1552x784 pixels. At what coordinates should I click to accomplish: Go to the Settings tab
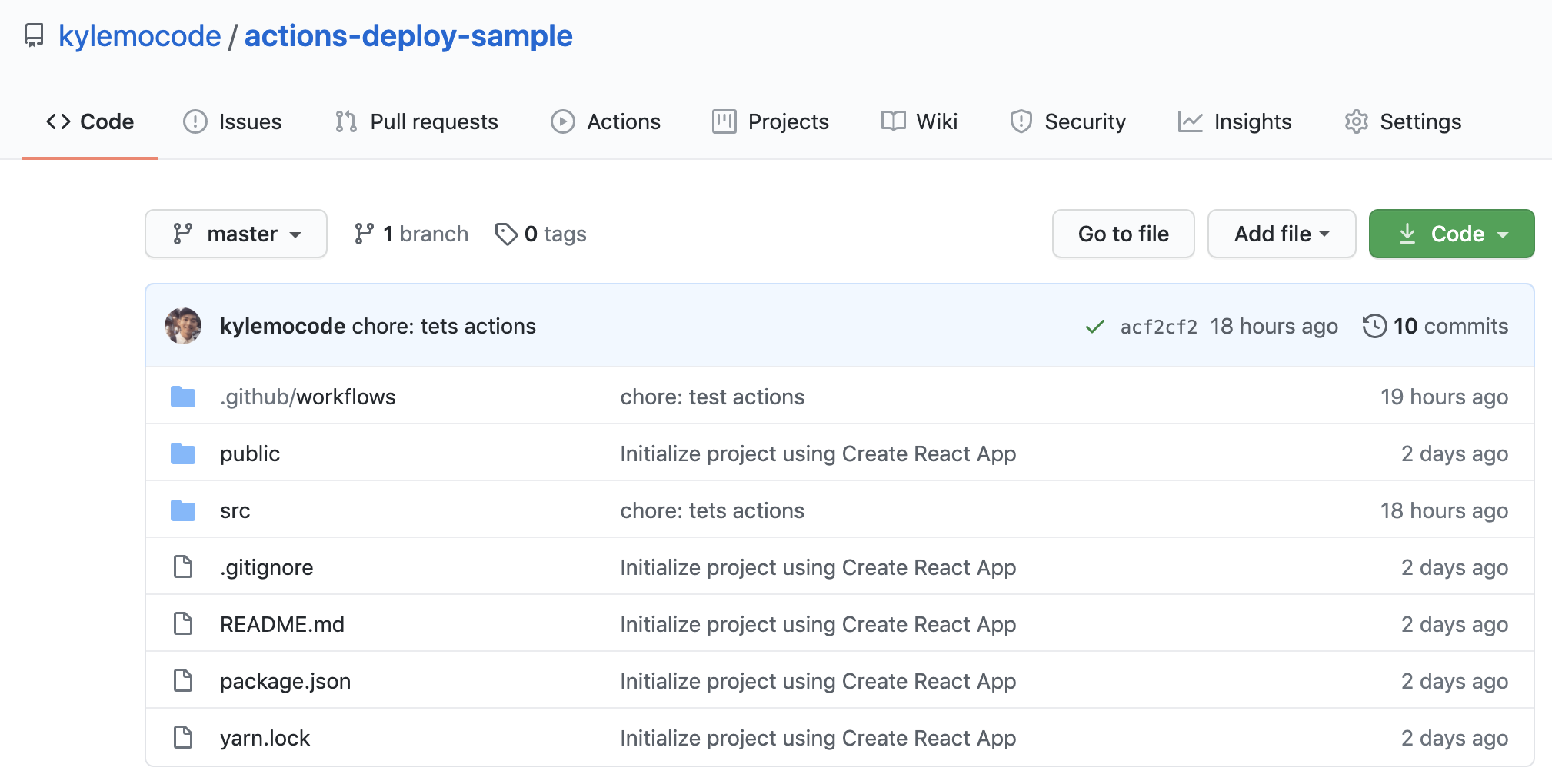point(1403,121)
